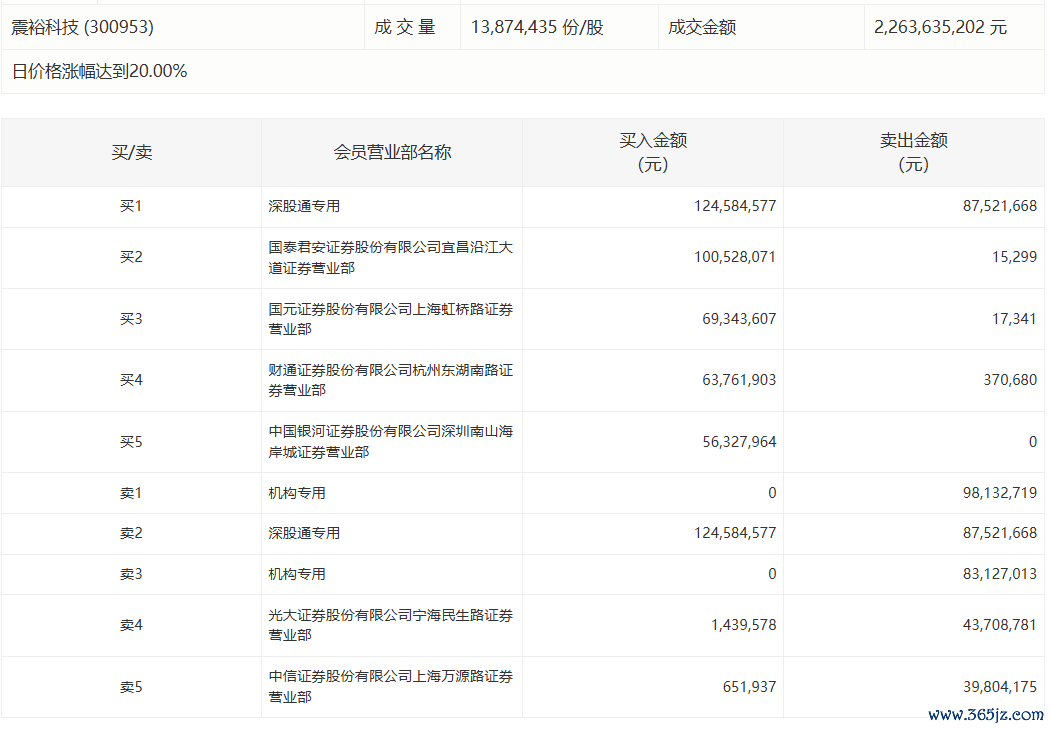Click 国泰君安证券 宜昌沿江大道 branch name

pos(391,257)
